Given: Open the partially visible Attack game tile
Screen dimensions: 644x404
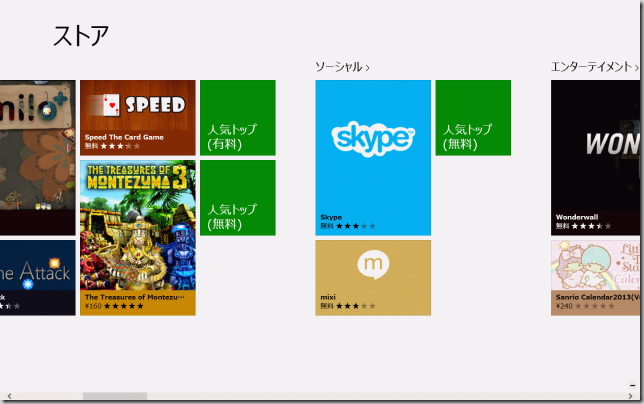Looking at the screenshot, I should point(37,277).
